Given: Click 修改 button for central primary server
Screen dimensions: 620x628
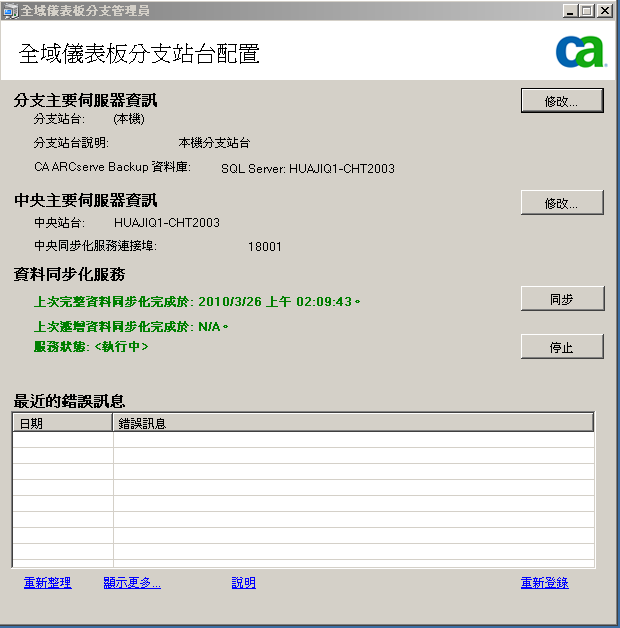Looking at the screenshot, I should (x=562, y=203).
